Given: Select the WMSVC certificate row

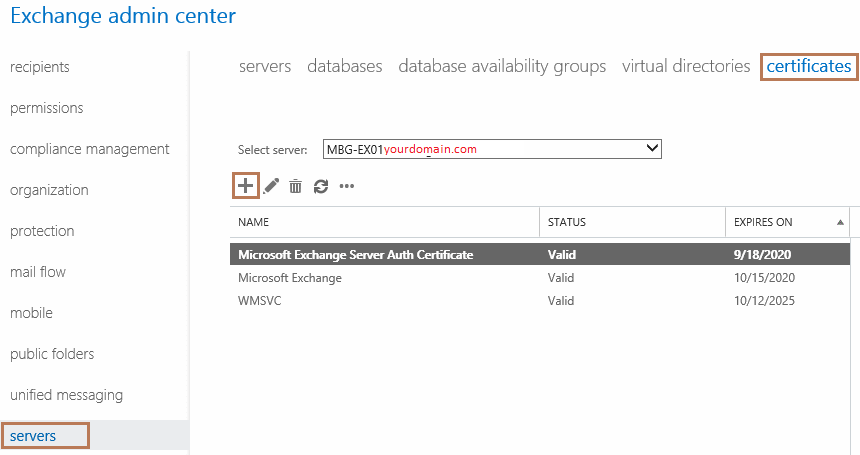Looking at the screenshot, I should click(540, 300).
